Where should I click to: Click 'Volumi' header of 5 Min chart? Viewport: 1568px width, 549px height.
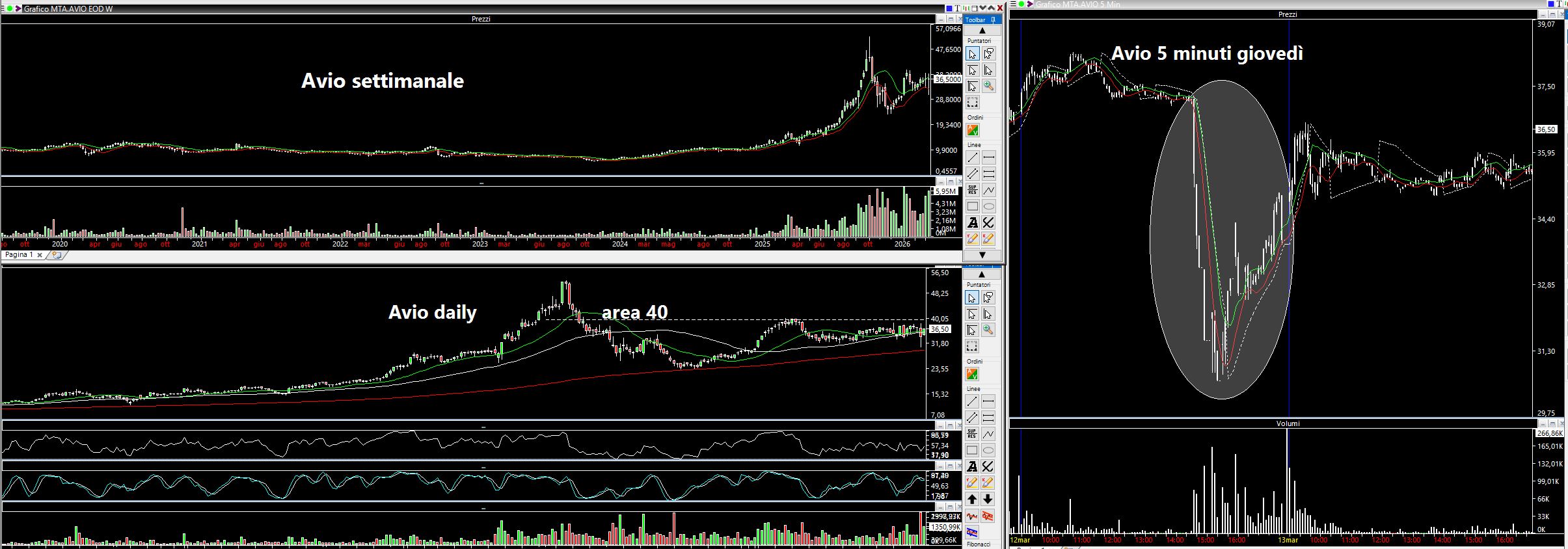(x=1288, y=423)
